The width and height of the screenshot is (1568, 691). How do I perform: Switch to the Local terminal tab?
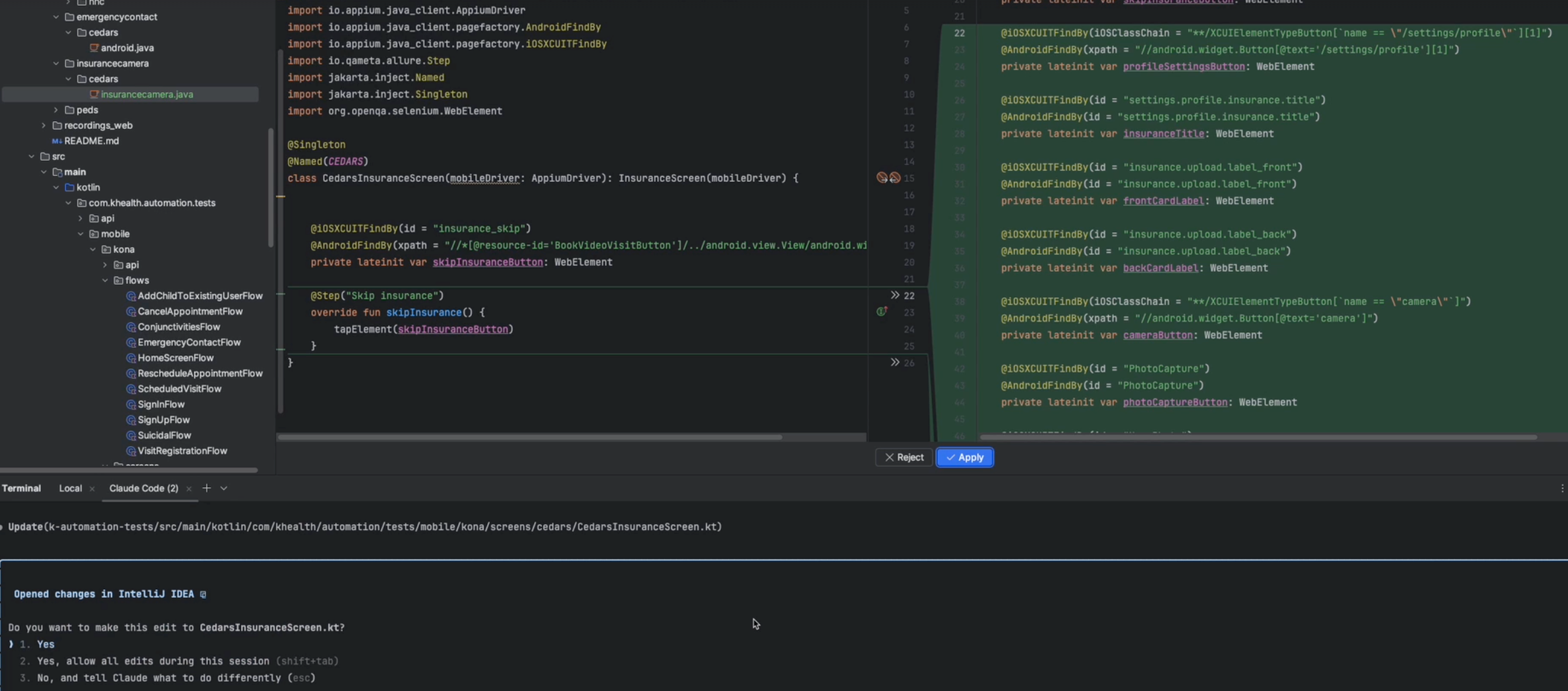(70, 488)
